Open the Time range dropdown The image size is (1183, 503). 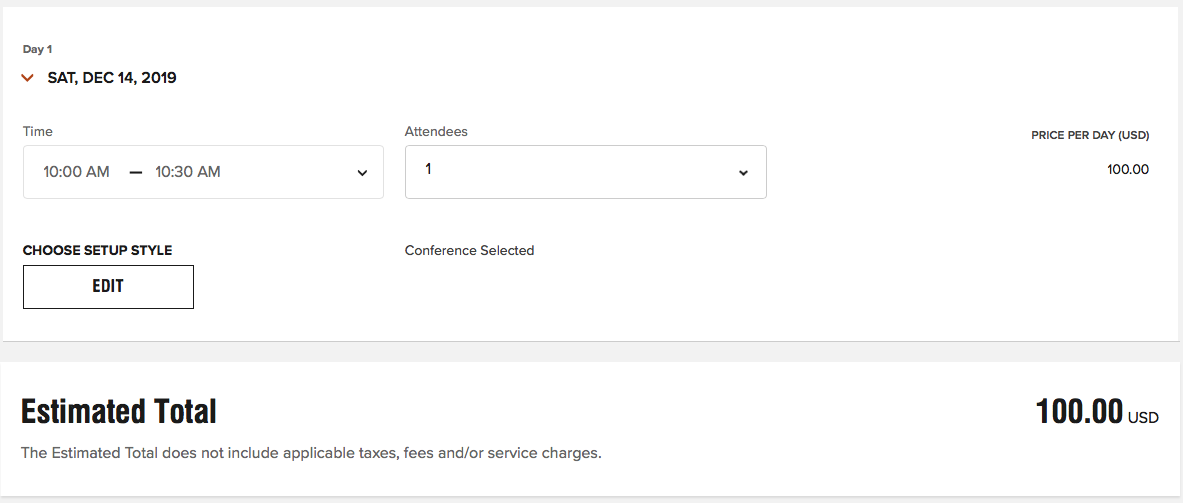pos(203,172)
